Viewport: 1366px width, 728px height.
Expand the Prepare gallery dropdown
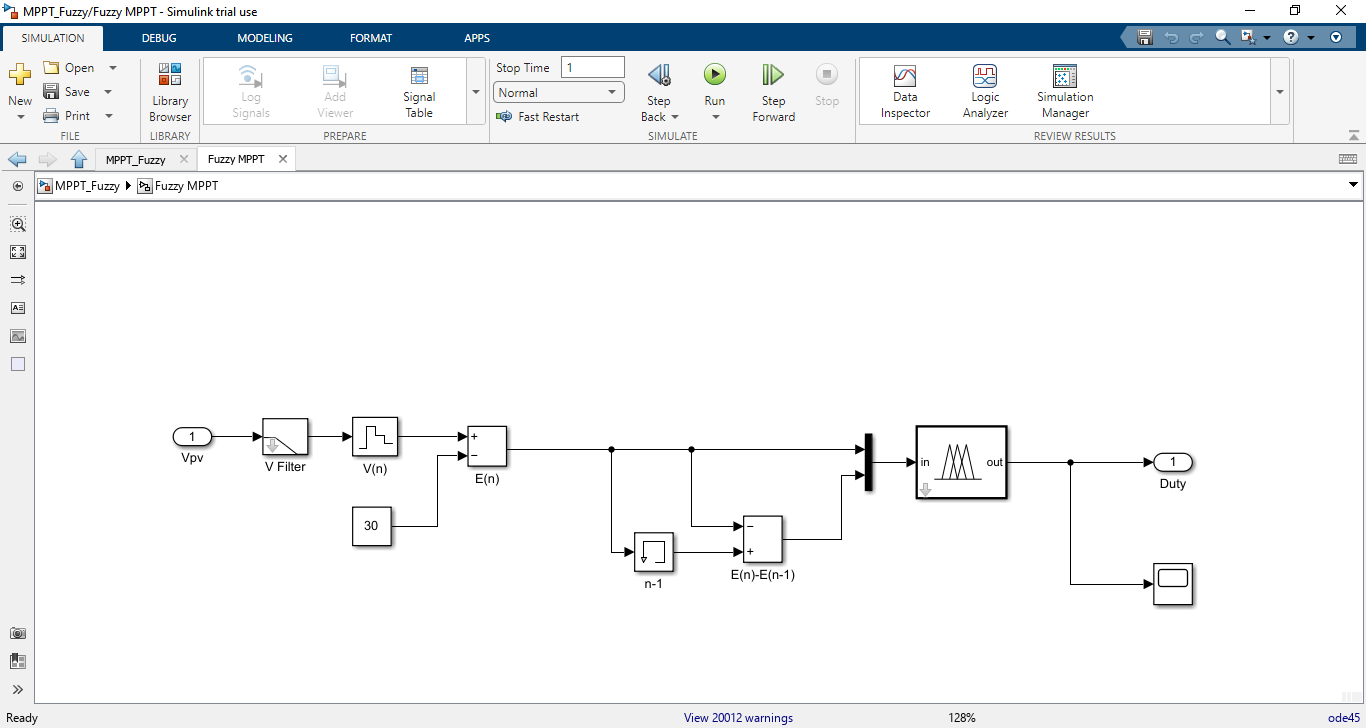click(475, 91)
